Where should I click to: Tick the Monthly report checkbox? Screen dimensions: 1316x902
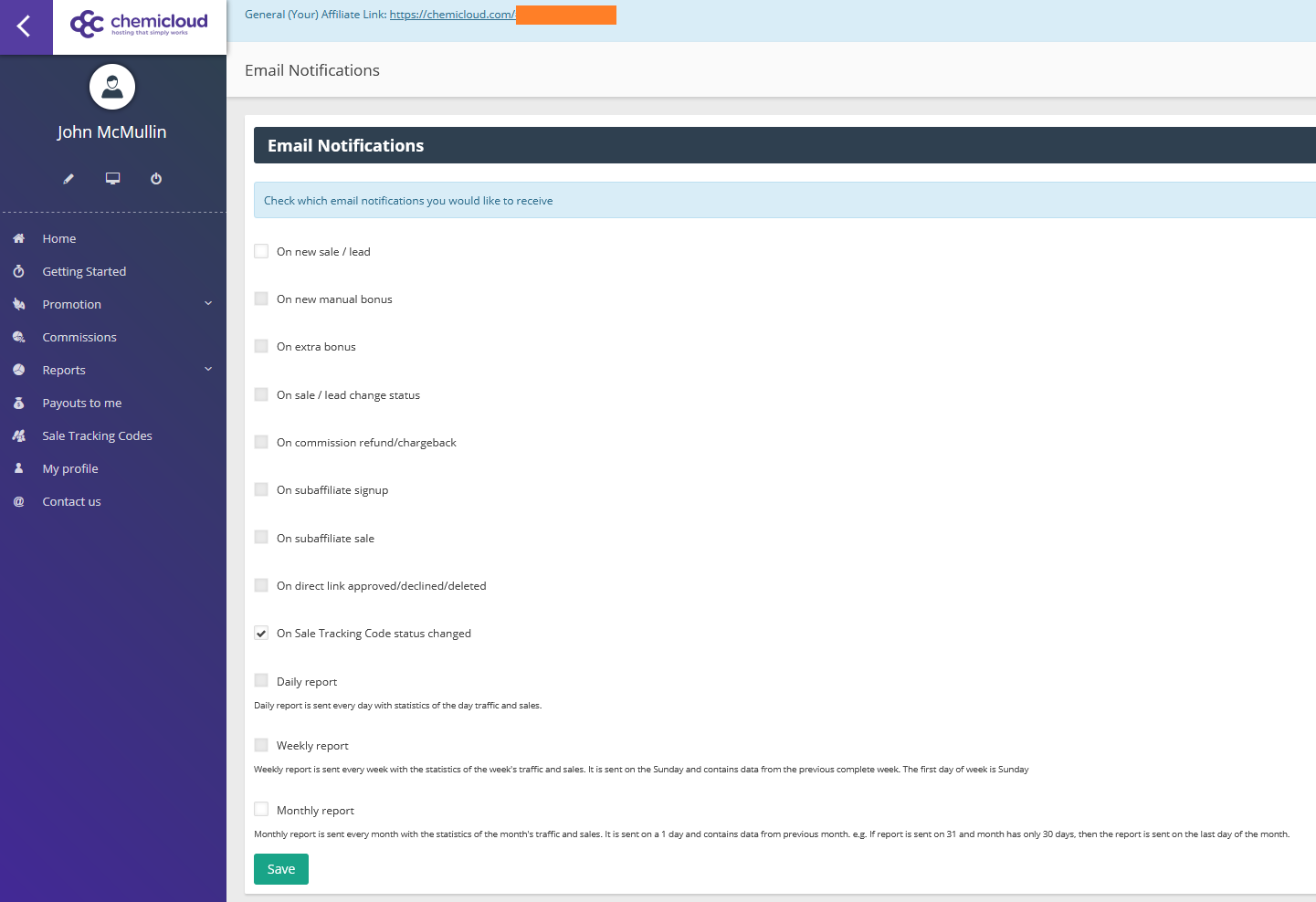pyautogui.click(x=261, y=809)
